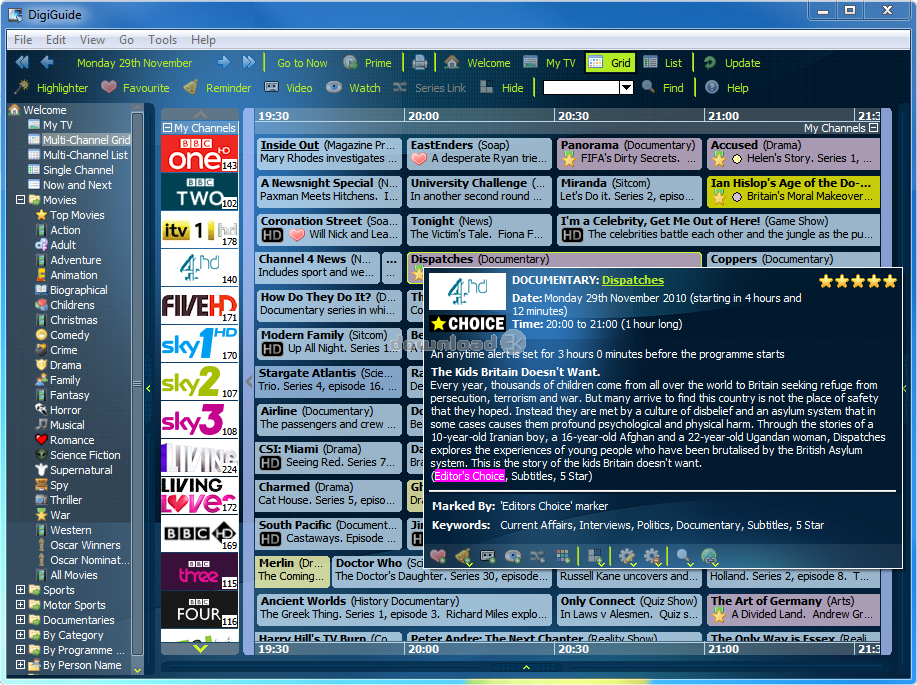Viewport: 917px width, 685px height.
Task: Open the File menu
Action: 23,40
